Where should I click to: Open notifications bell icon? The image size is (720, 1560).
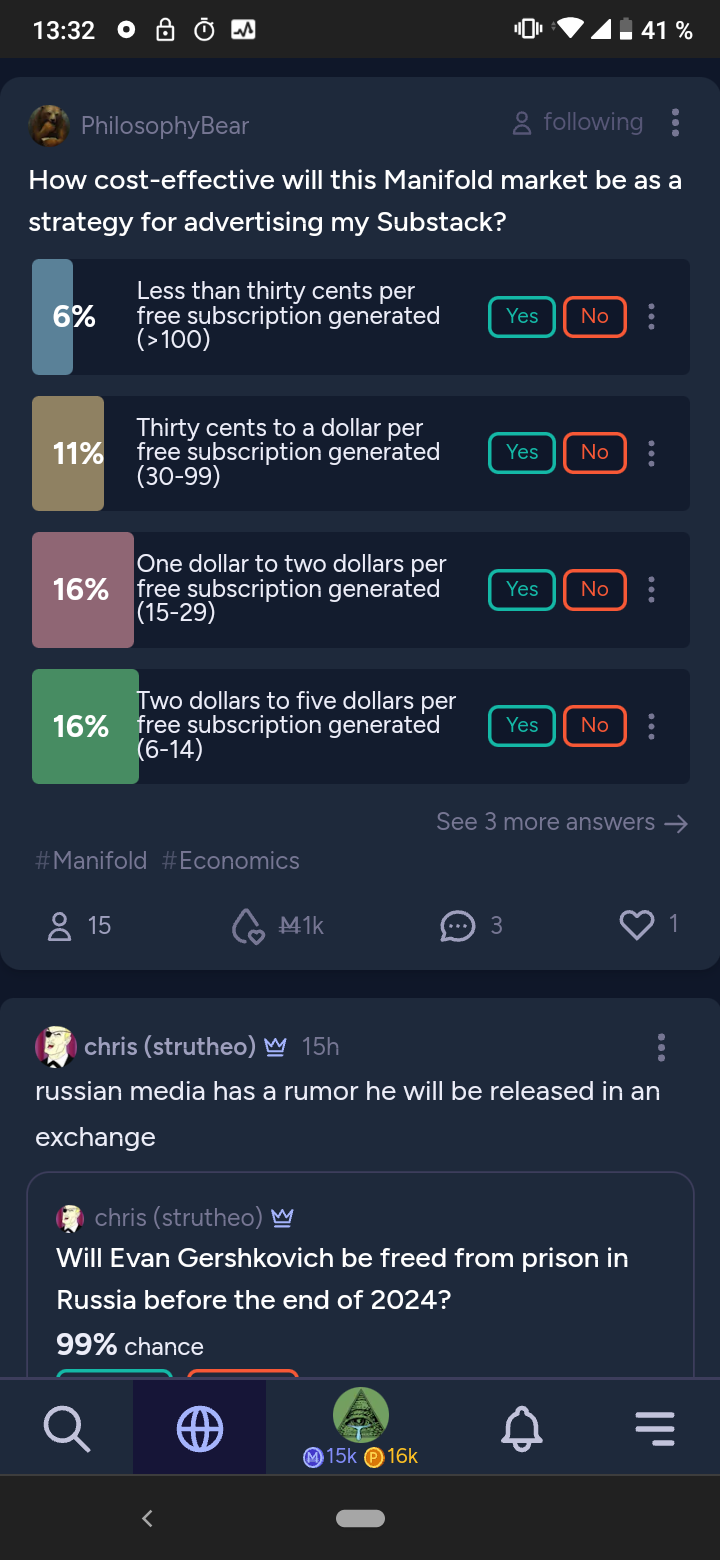(x=521, y=1428)
